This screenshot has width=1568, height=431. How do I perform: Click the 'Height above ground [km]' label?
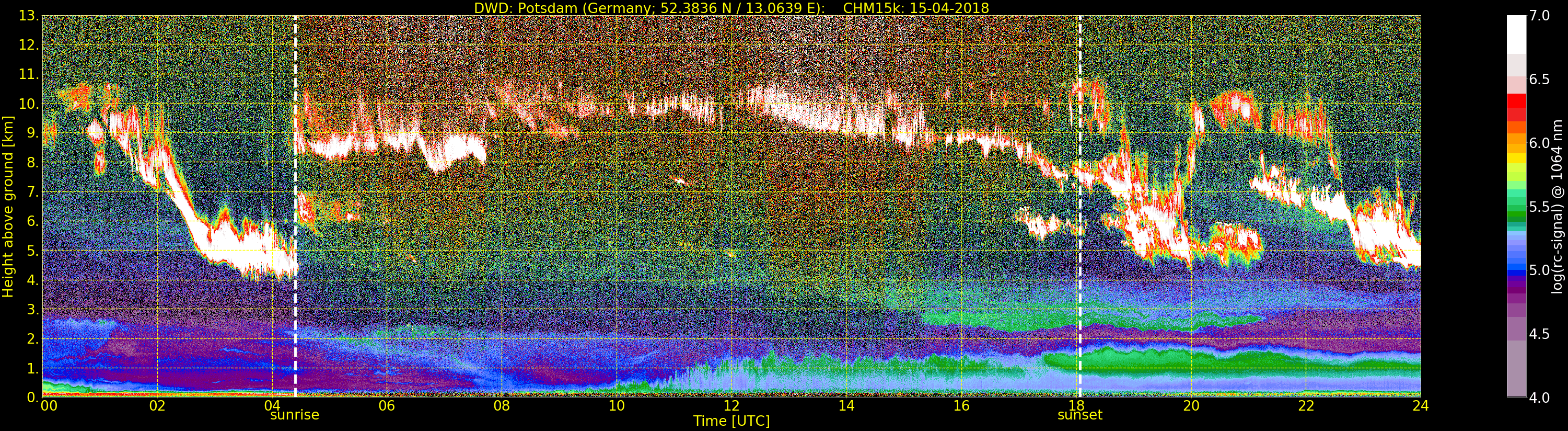click(8, 207)
